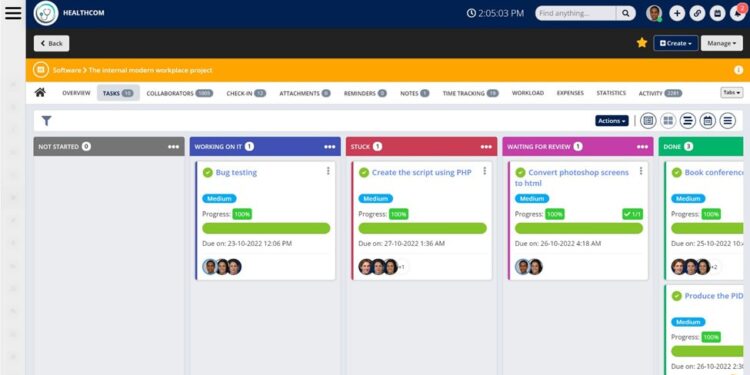
Task: Open the Reminders tab
Action: pyautogui.click(x=365, y=93)
